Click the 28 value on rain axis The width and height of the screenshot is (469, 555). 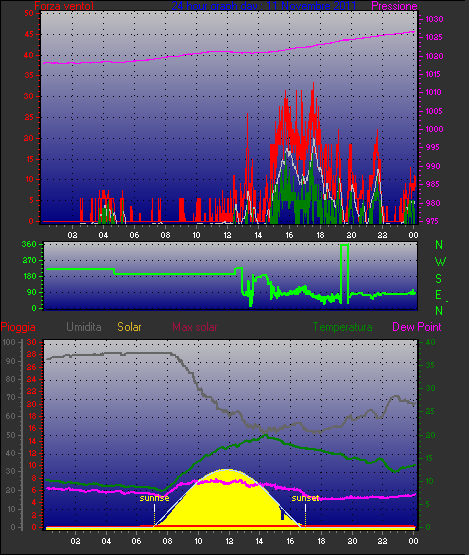[32, 355]
